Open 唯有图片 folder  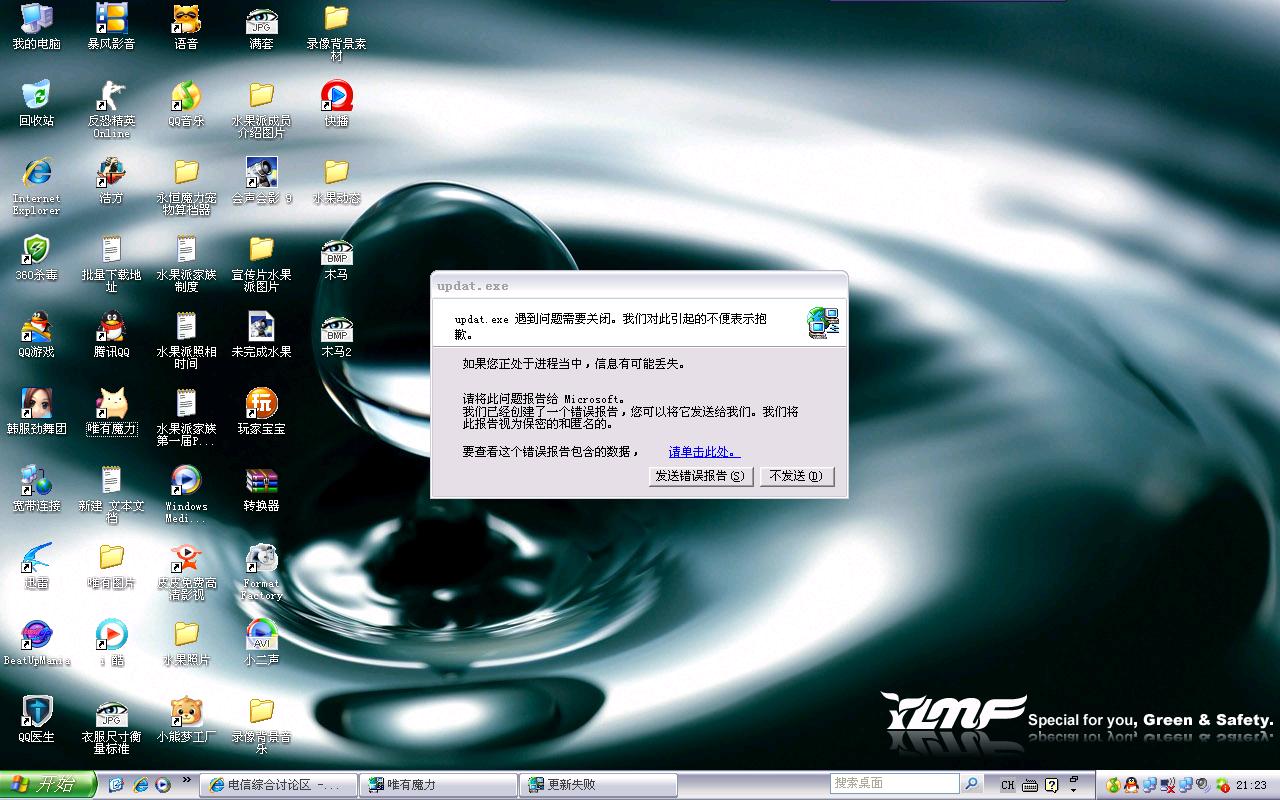(111, 565)
